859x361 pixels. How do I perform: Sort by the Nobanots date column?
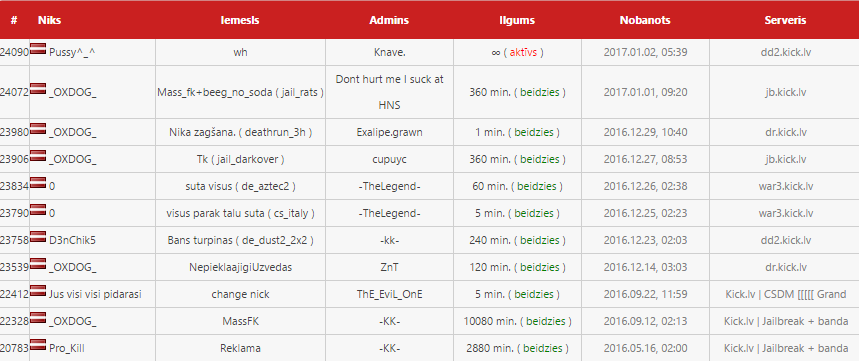[x=645, y=20]
